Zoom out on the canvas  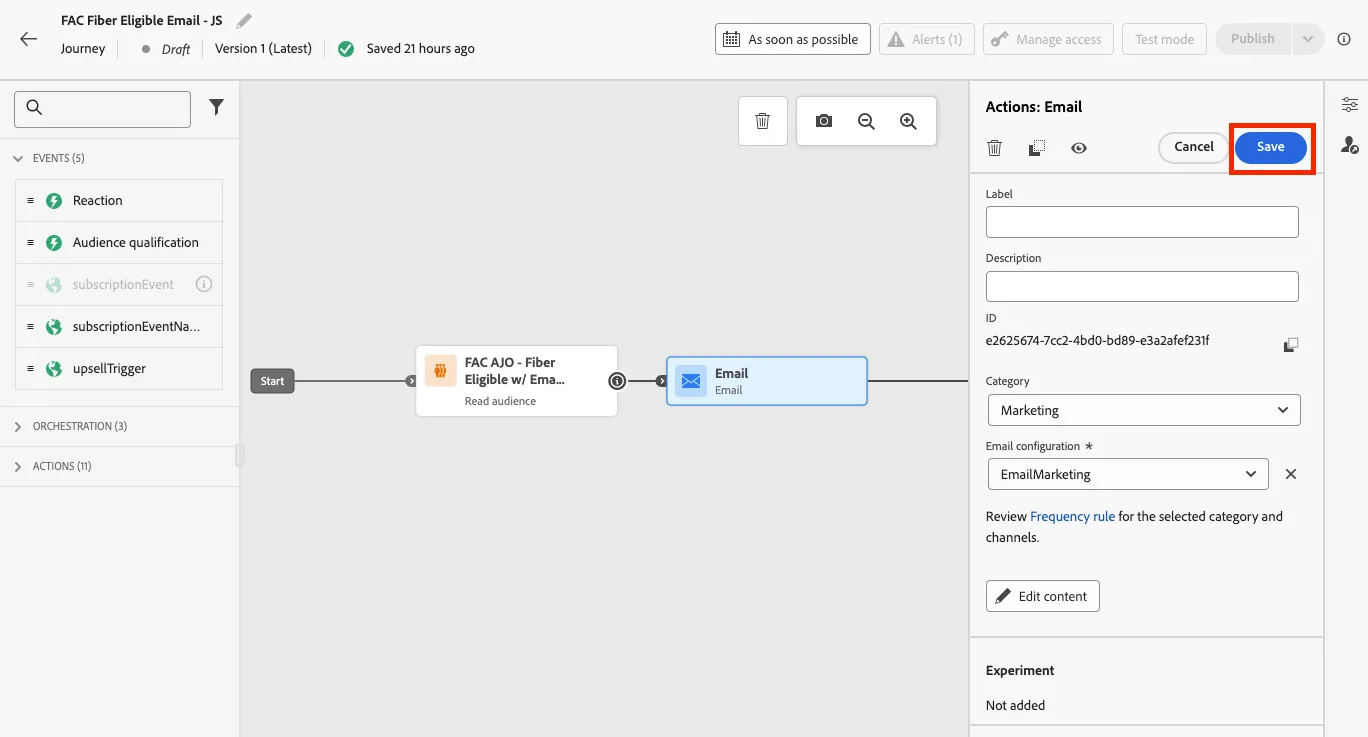866,121
